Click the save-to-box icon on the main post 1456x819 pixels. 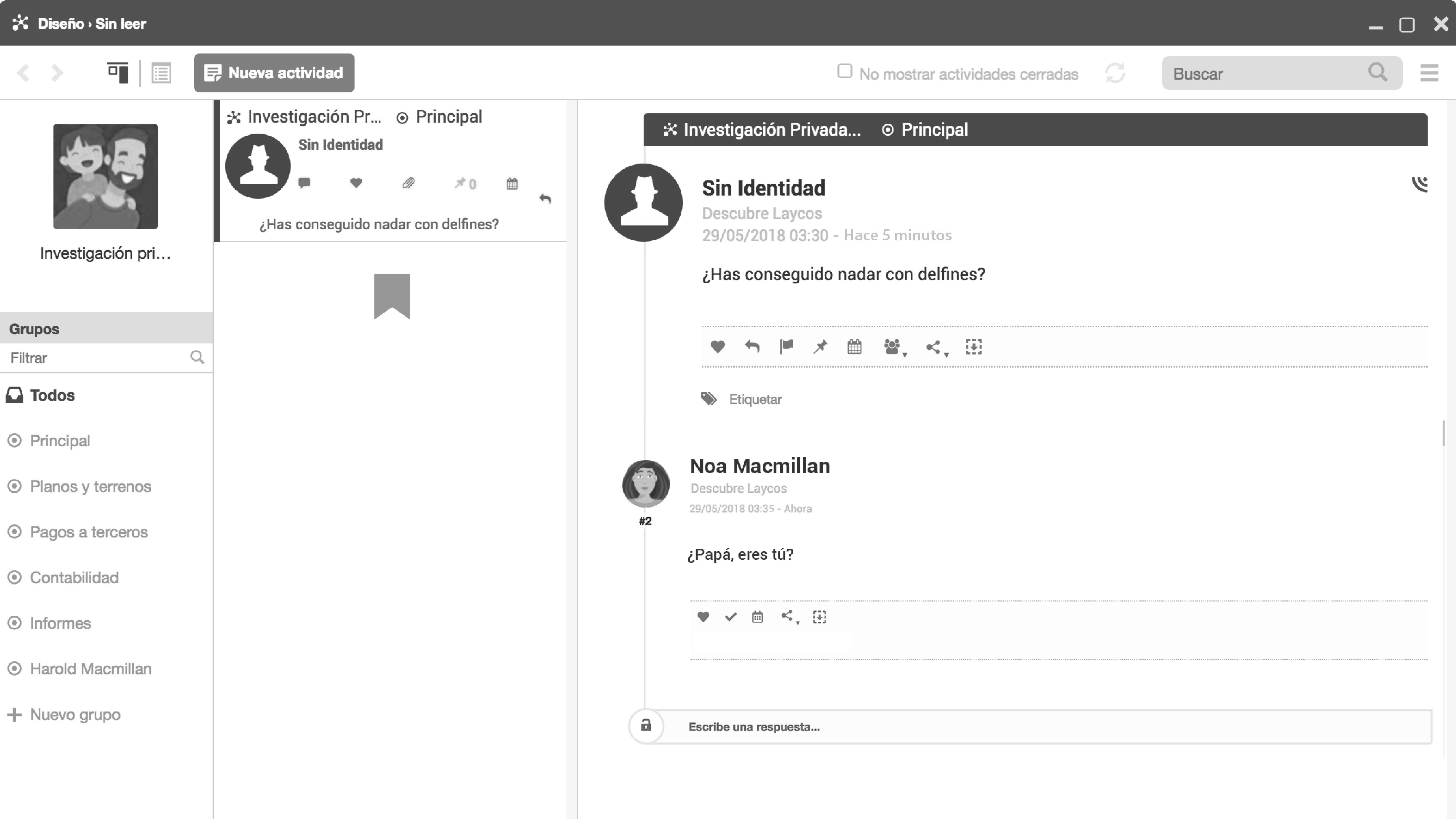974,347
